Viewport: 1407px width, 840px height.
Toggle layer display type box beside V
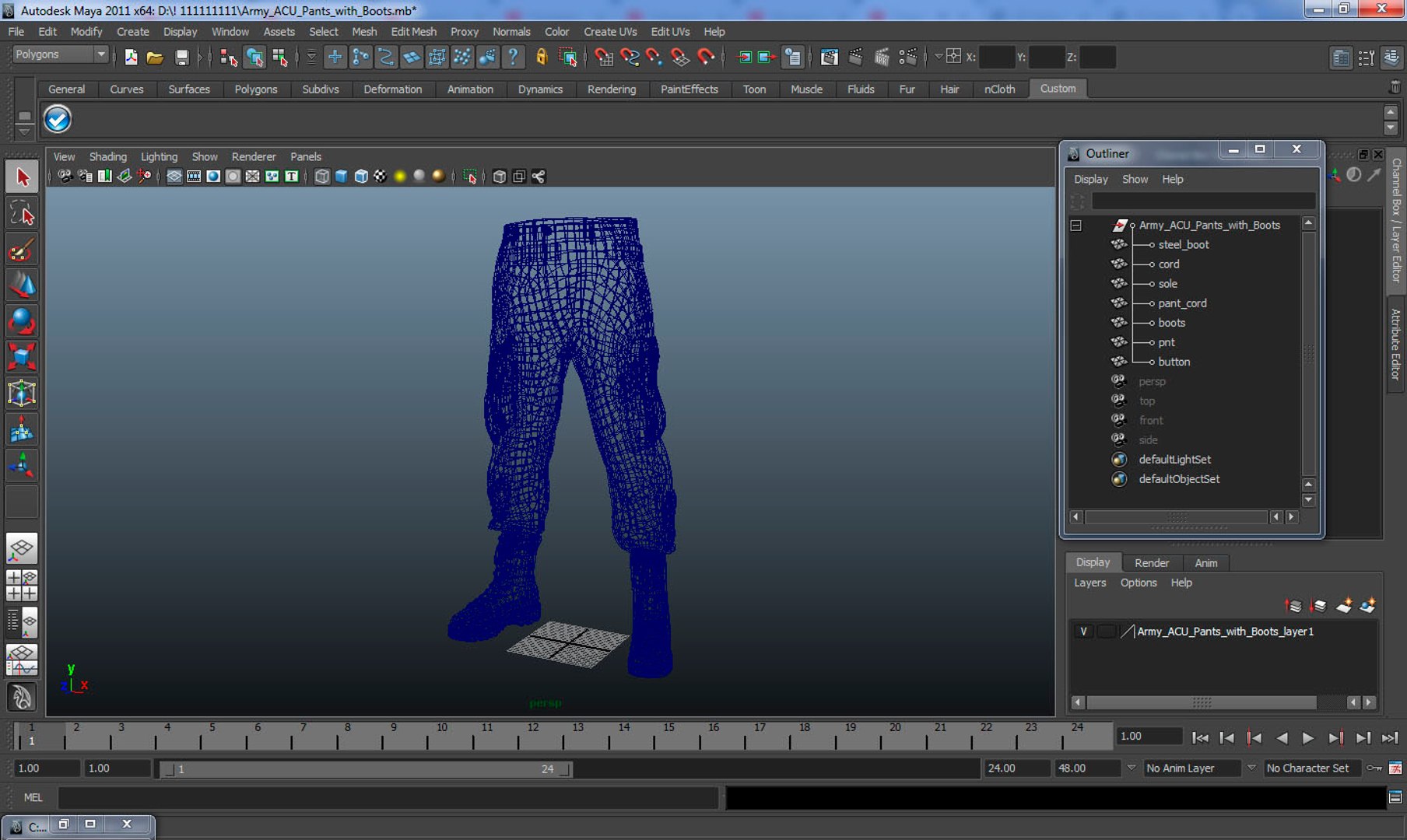[1106, 632]
